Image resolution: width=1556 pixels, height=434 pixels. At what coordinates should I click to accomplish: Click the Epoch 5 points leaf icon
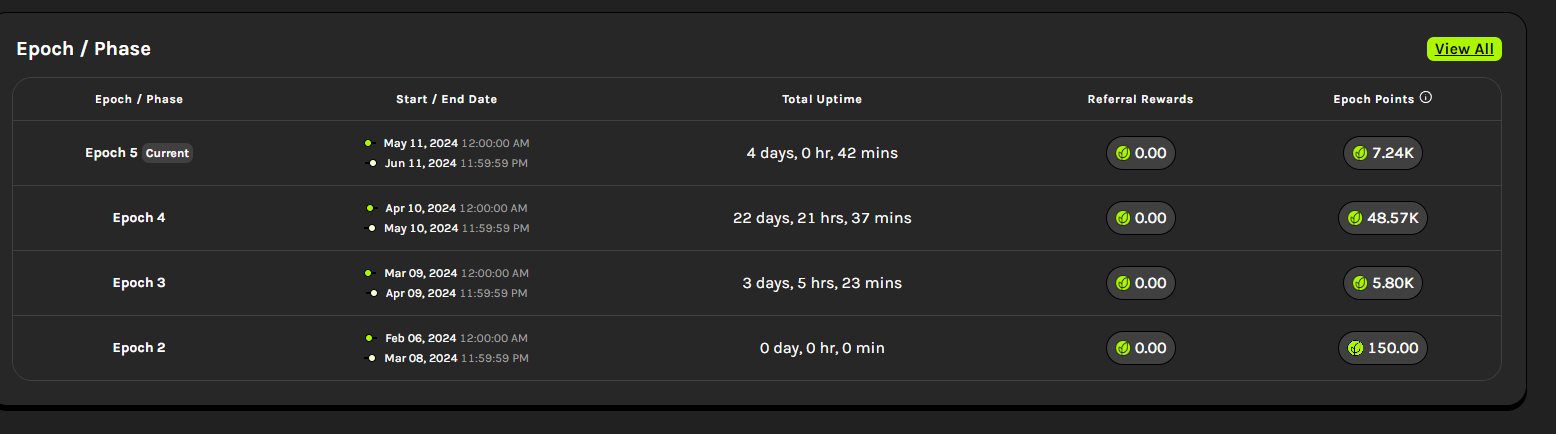1360,153
